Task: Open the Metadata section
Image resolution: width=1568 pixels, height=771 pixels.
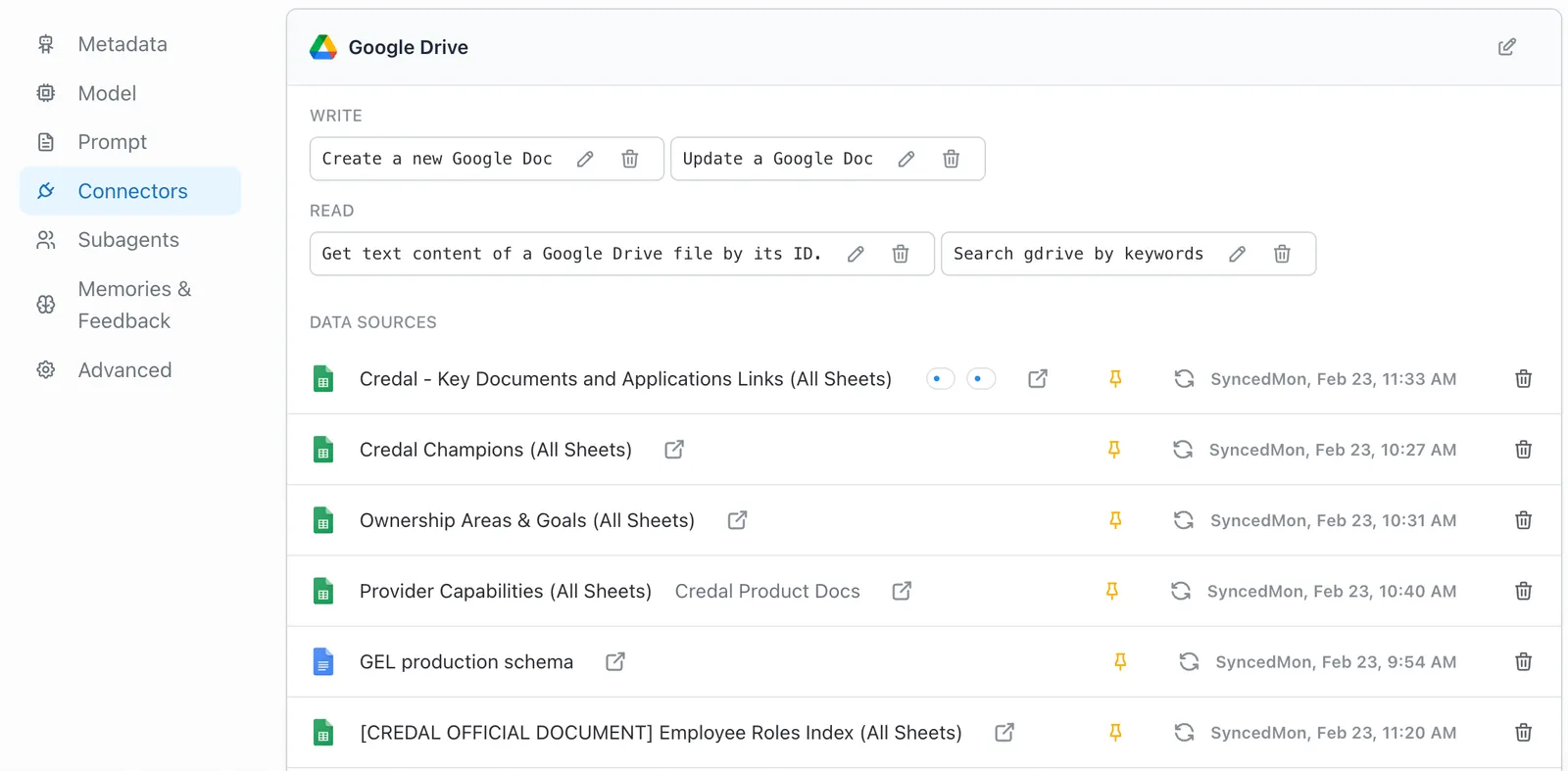Action: (130, 44)
